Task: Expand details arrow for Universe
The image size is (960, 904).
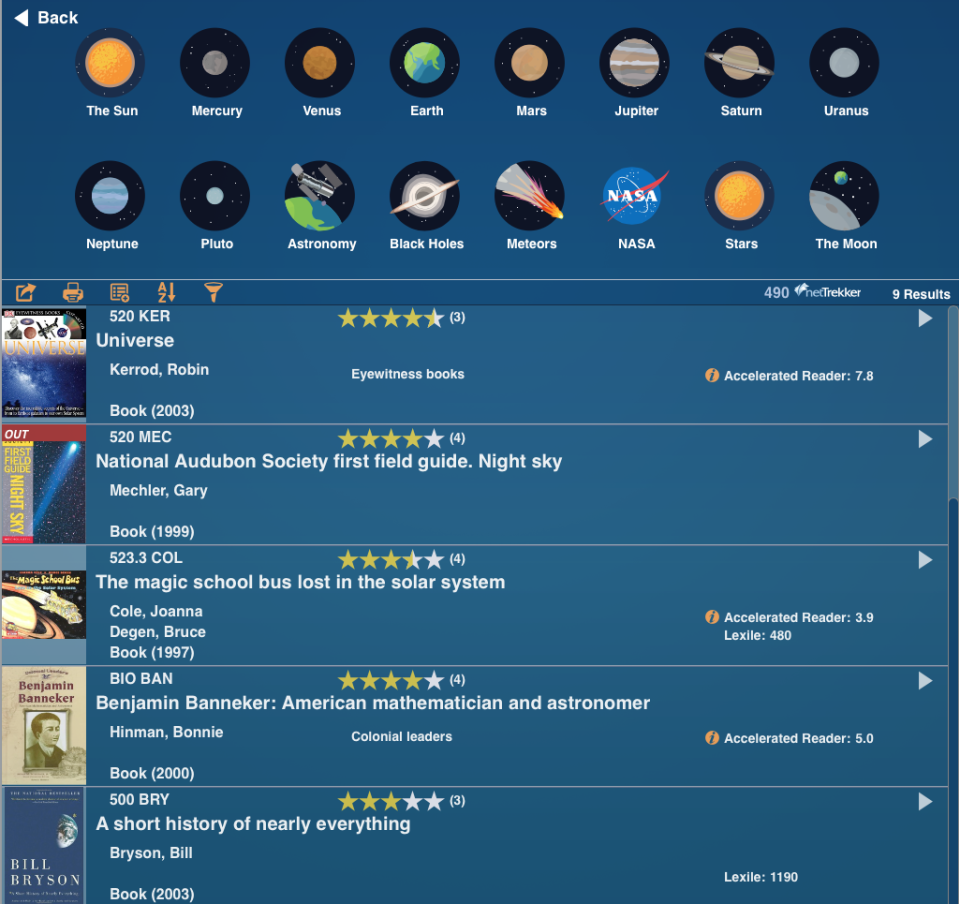Action: pyautogui.click(x=925, y=318)
